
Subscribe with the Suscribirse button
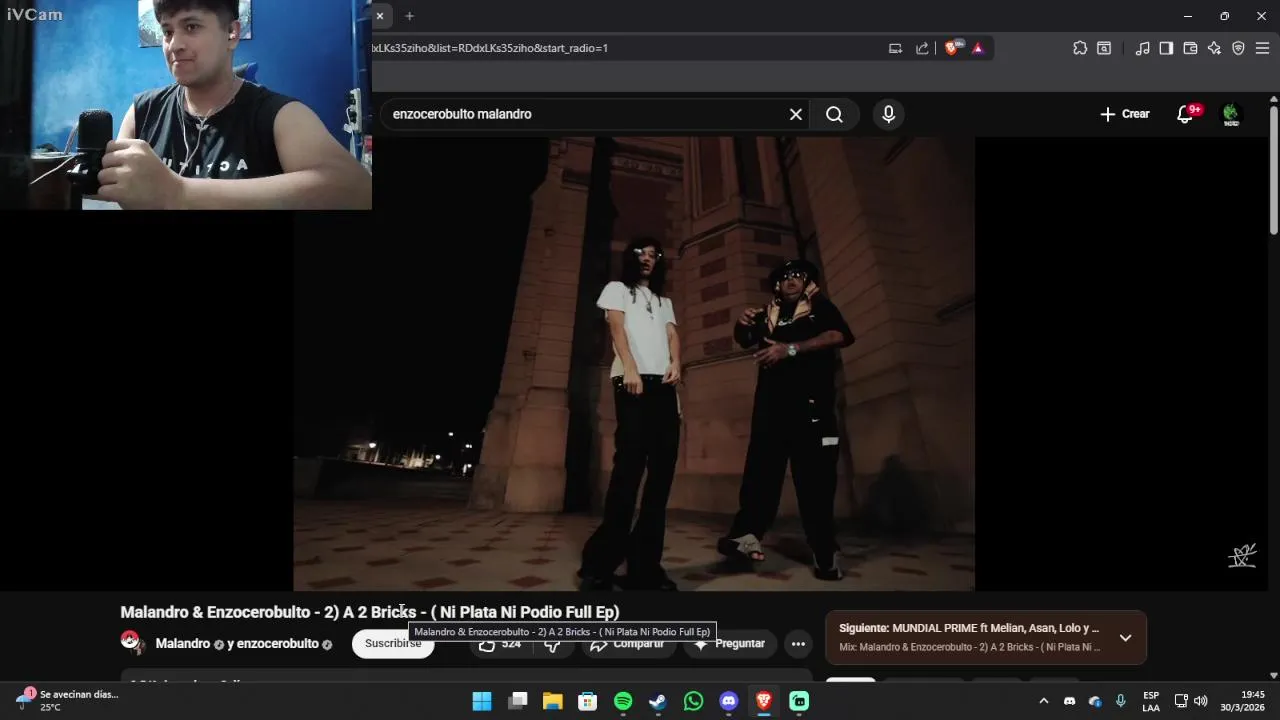[x=393, y=644]
